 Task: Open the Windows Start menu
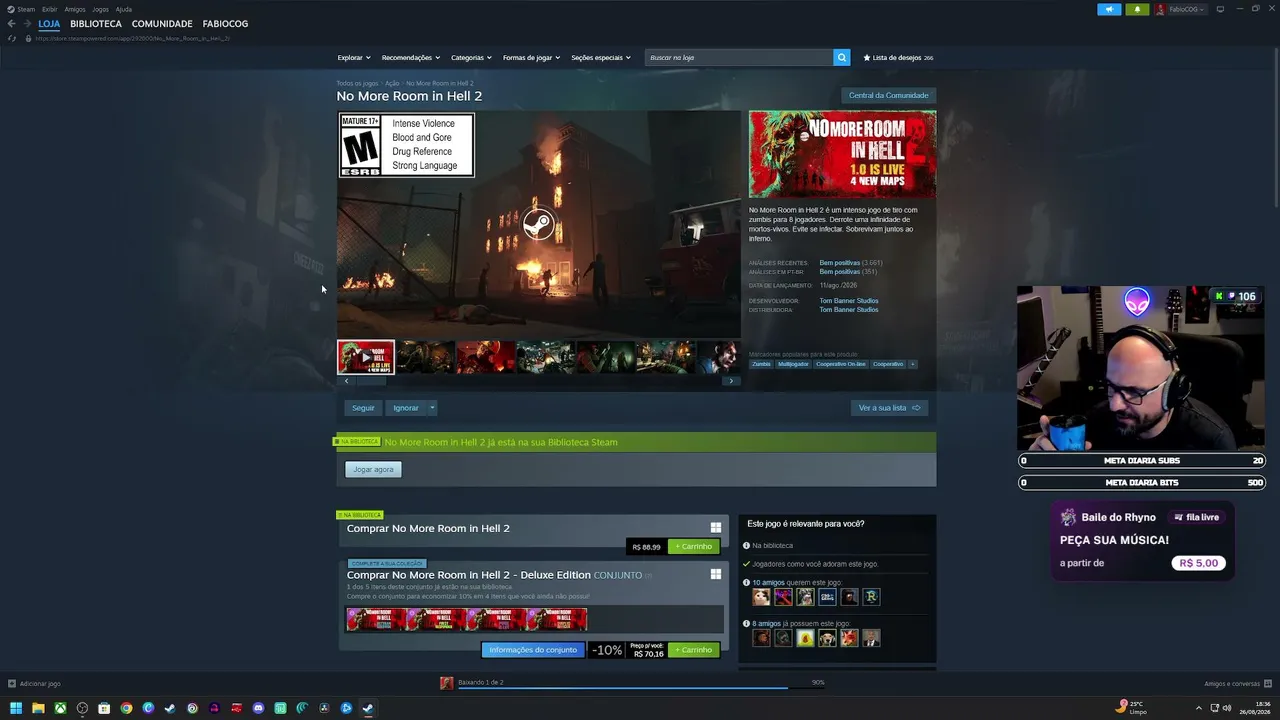click(16, 708)
